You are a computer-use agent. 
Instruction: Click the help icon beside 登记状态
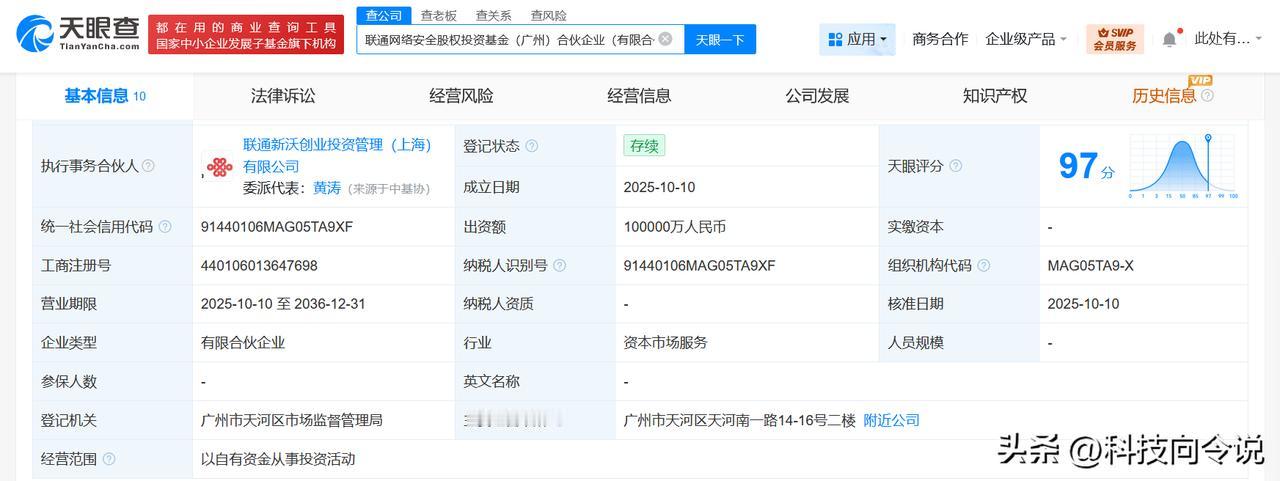click(x=531, y=146)
